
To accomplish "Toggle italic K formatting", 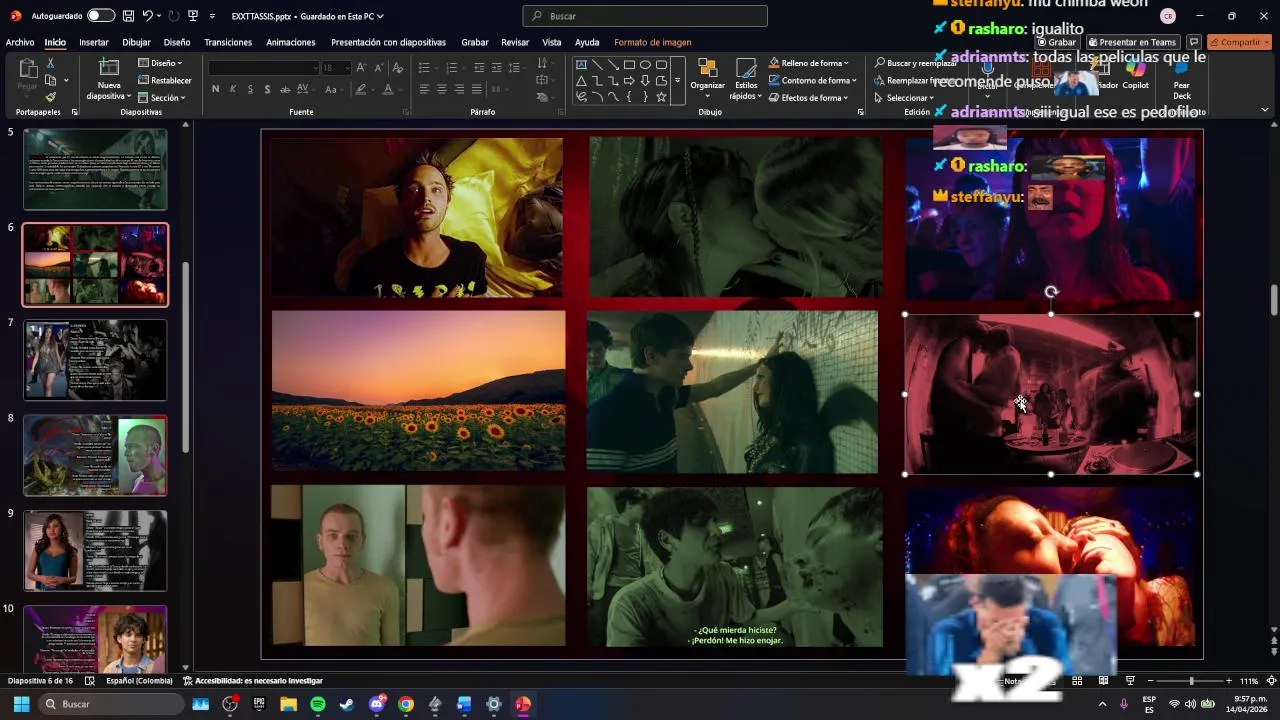I will coord(233,89).
